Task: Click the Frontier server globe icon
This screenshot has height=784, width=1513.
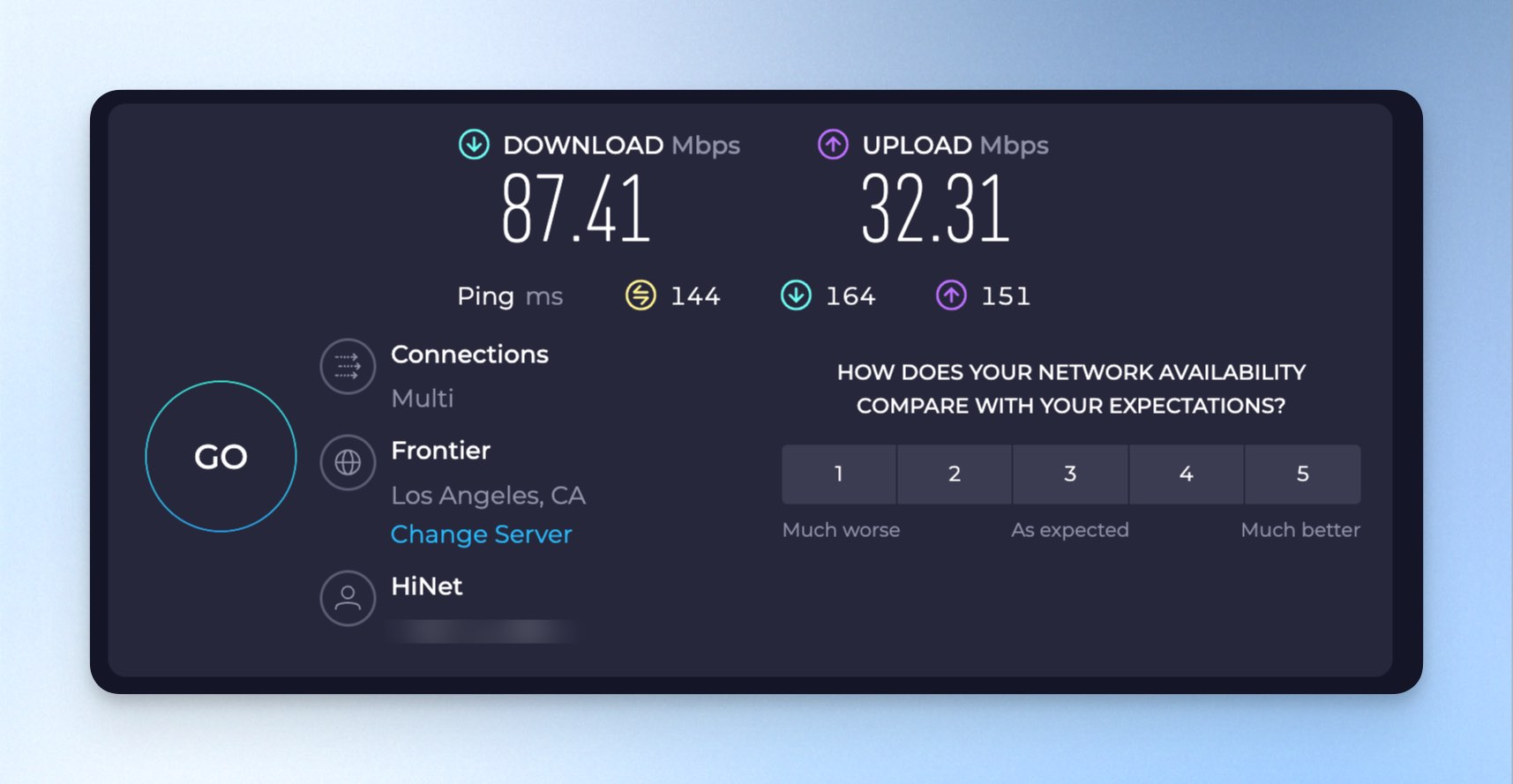Action: [348, 462]
